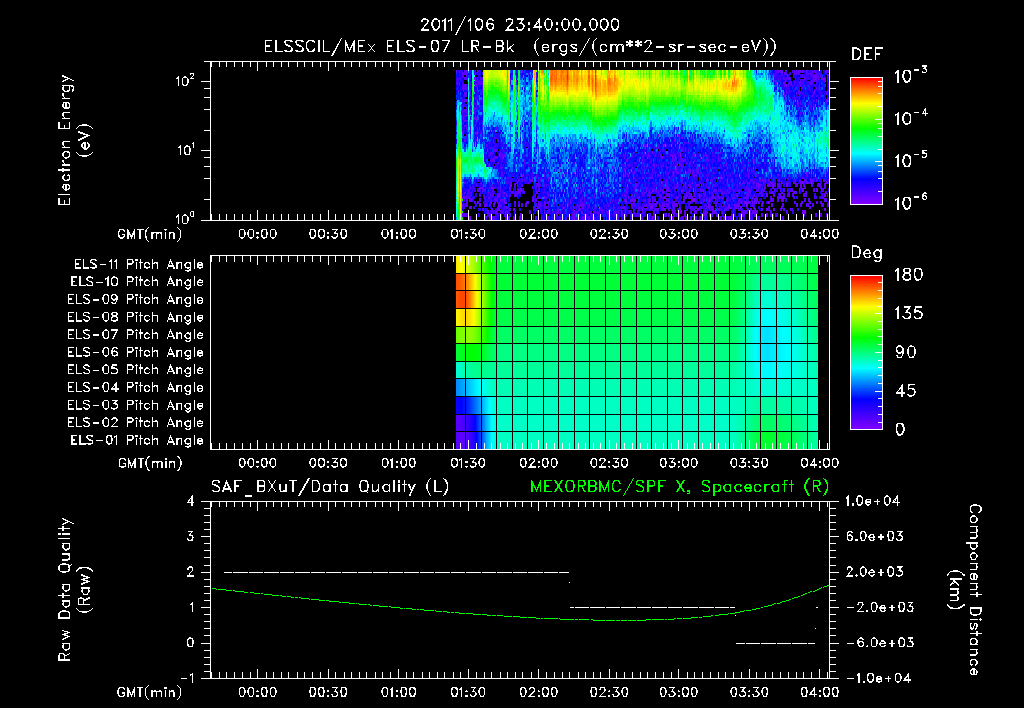The image size is (1024, 708).
Task: Select the 180 value on the Deg scale
Action: click(x=908, y=274)
